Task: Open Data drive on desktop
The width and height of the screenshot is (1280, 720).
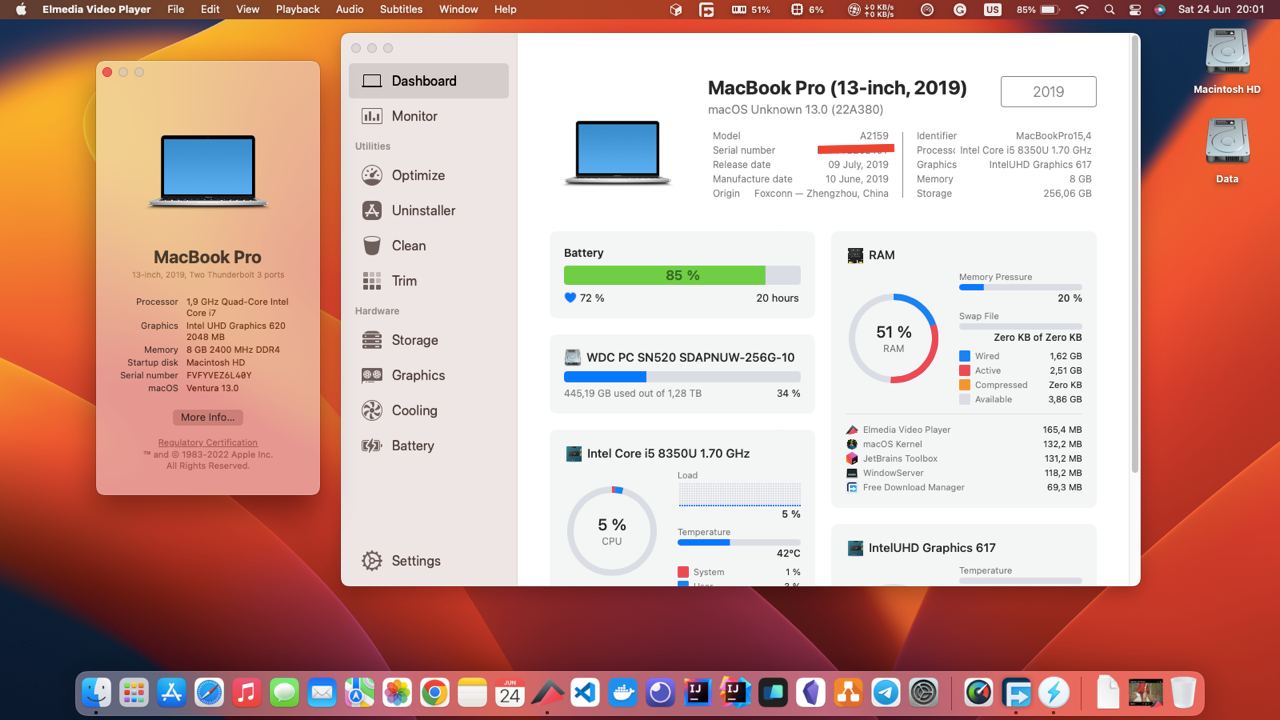Action: [1227, 150]
